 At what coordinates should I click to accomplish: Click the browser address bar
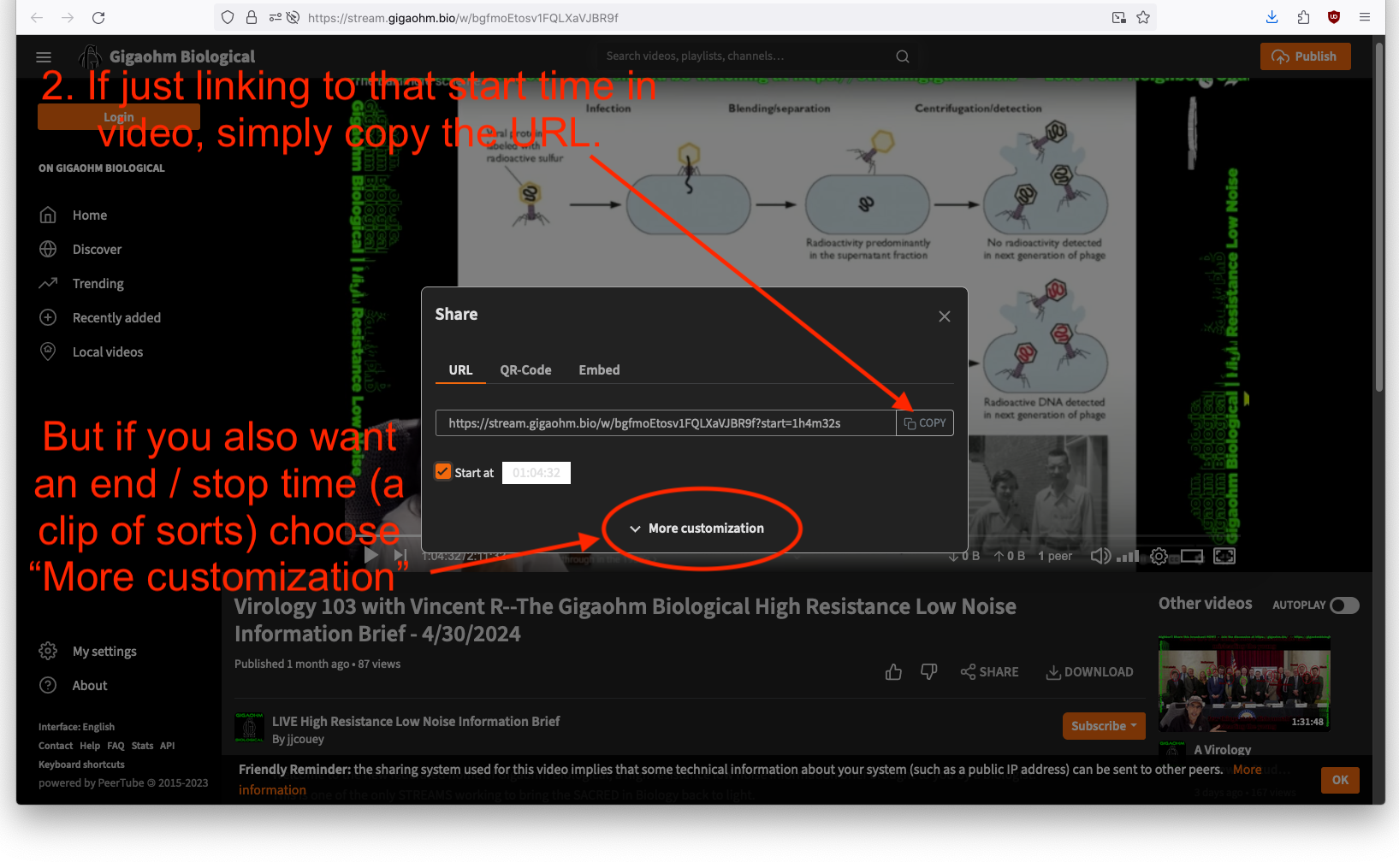click(x=685, y=17)
